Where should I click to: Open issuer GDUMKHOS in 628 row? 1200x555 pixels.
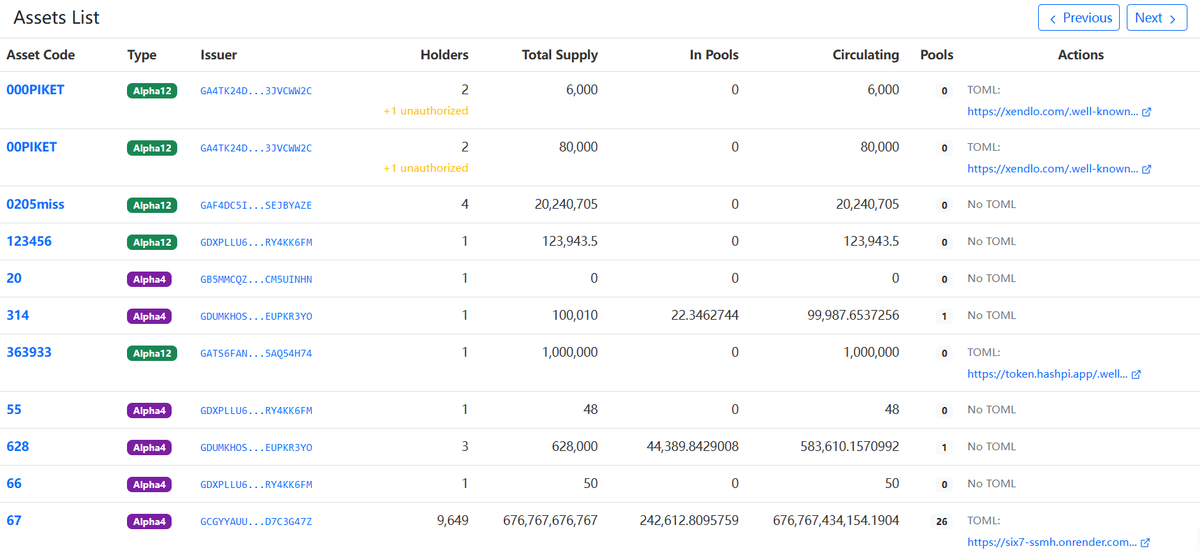coord(256,447)
